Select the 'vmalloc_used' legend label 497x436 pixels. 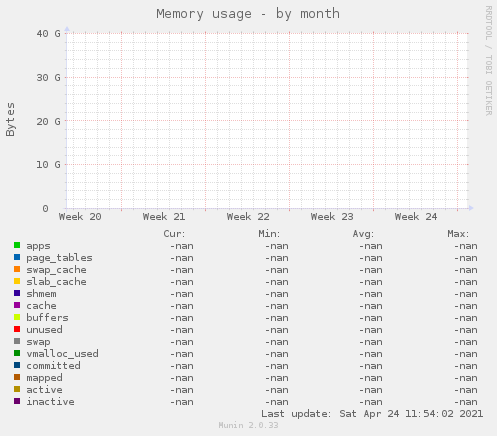click(62, 354)
